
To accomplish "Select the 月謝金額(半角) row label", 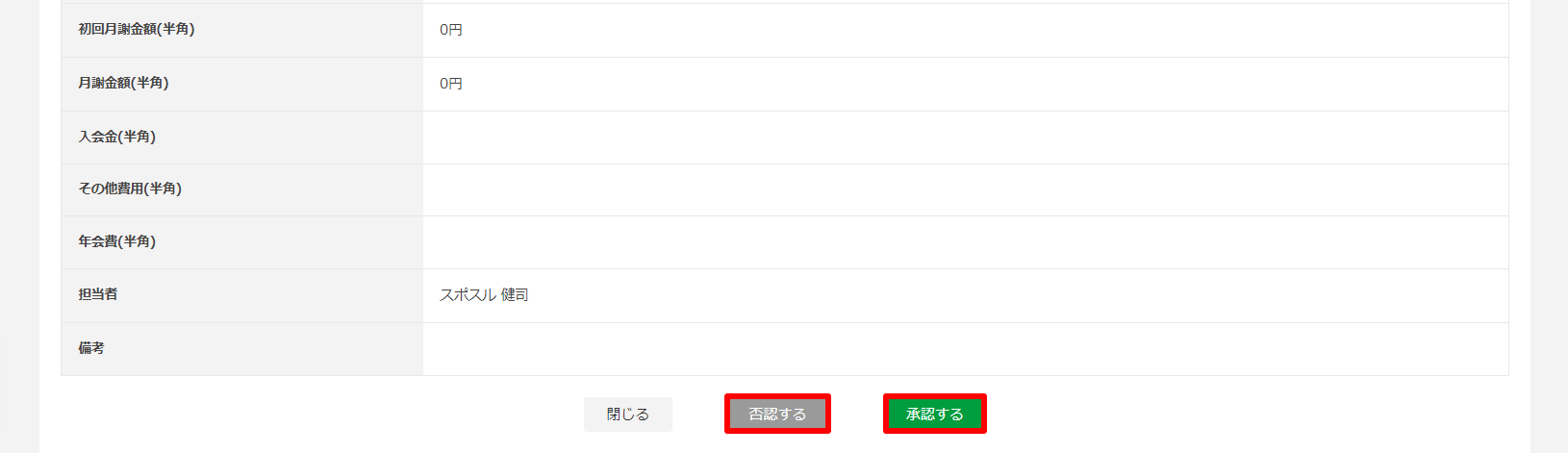I will click(x=123, y=83).
